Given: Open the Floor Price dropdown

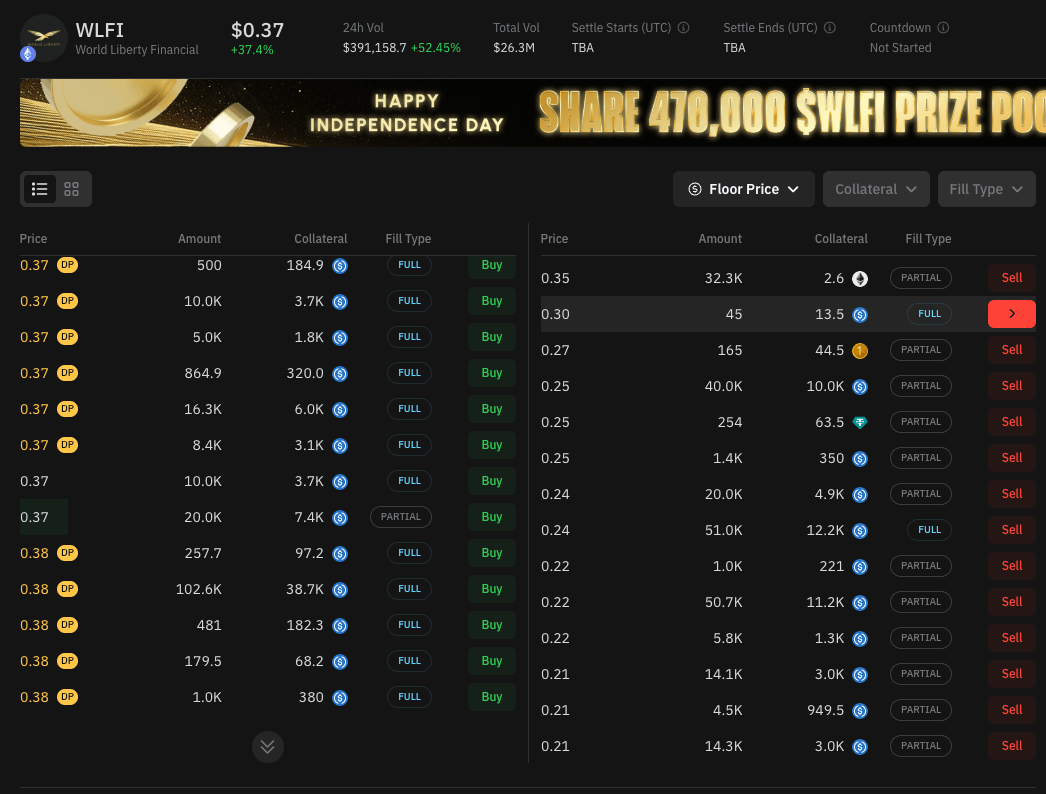Looking at the screenshot, I should (743, 189).
